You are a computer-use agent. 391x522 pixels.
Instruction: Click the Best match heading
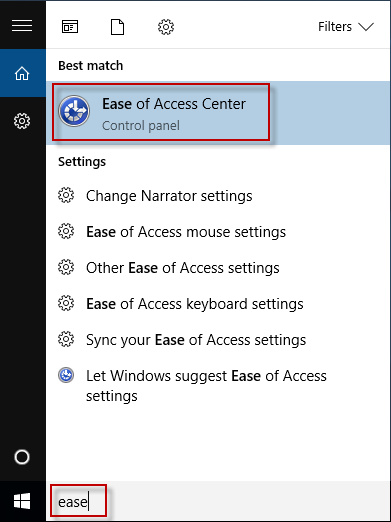point(91,66)
